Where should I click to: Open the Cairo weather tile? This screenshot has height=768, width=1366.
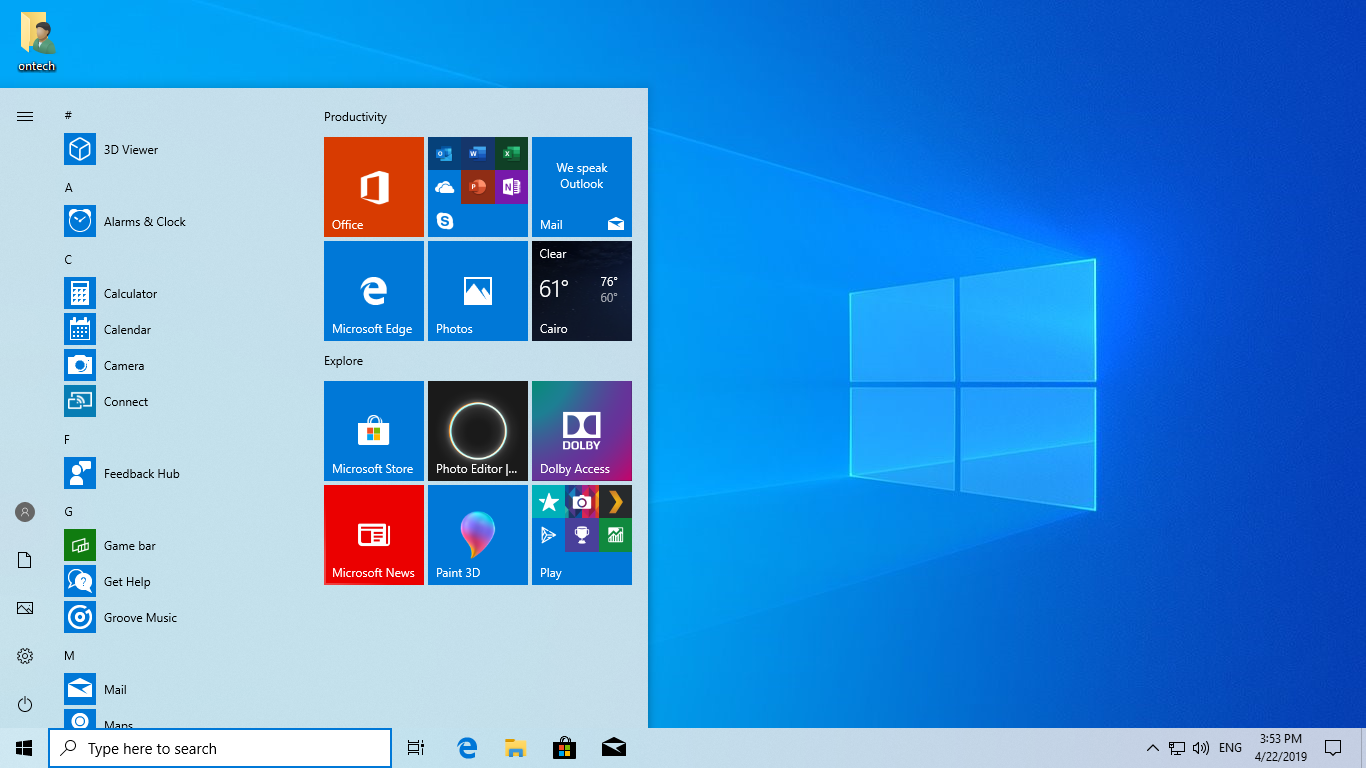582,291
